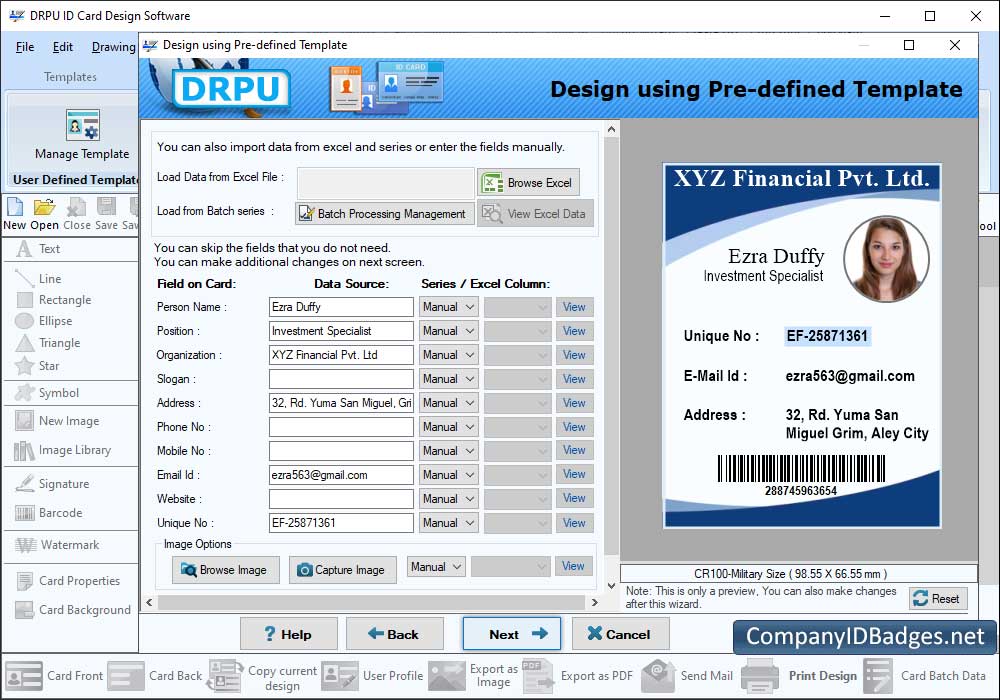Switch to Card Back view

[x=155, y=676]
